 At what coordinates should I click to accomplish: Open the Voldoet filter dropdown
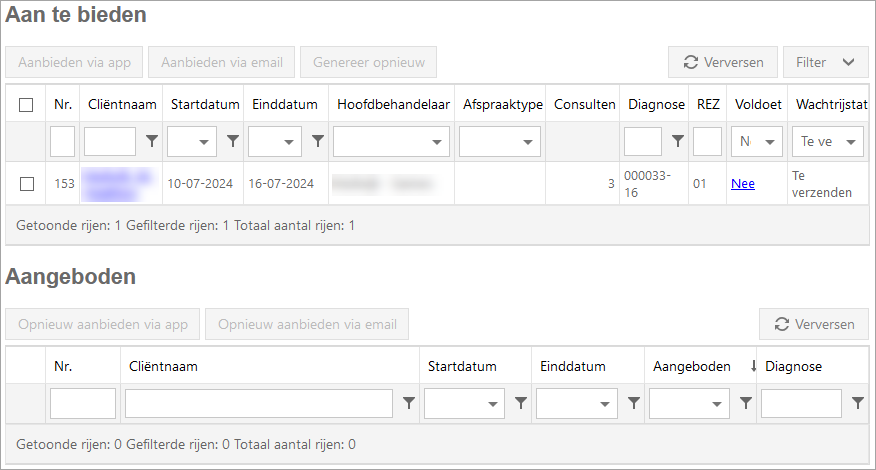click(x=756, y=142)
